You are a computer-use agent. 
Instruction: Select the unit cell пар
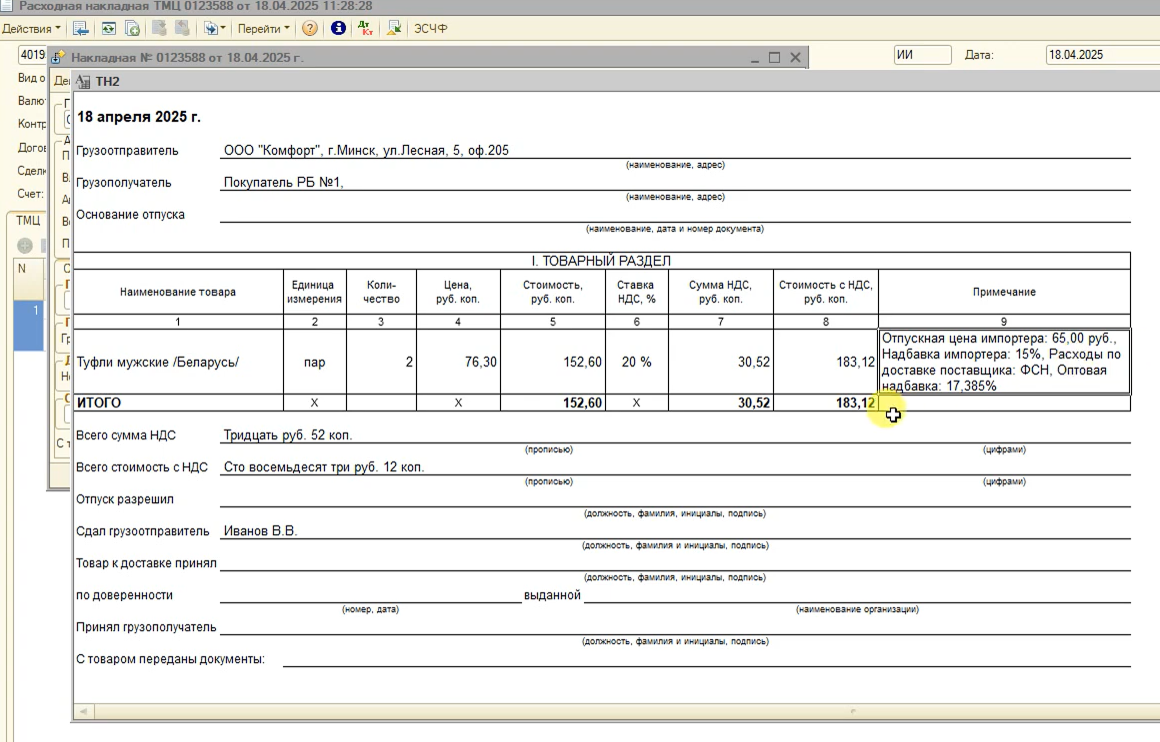[315, 362]
